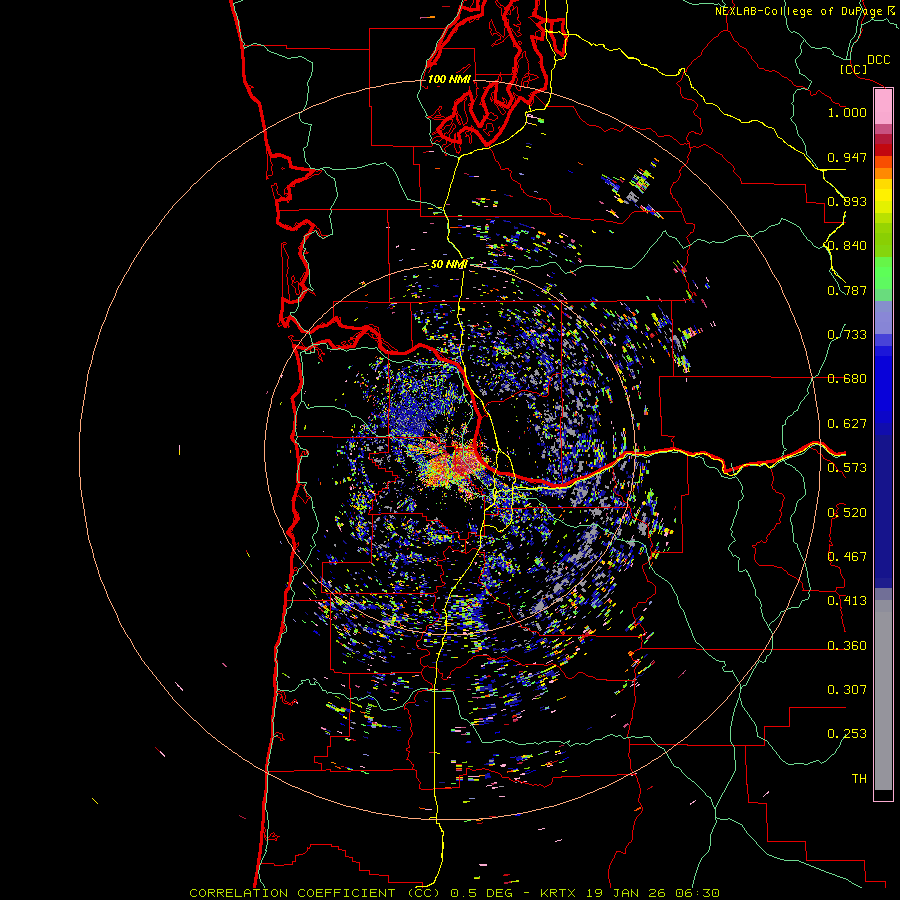Click the NEXLAB-College of DuPage label
The width and height of the screenshot is (900, 900).
[x=799, y=11]
